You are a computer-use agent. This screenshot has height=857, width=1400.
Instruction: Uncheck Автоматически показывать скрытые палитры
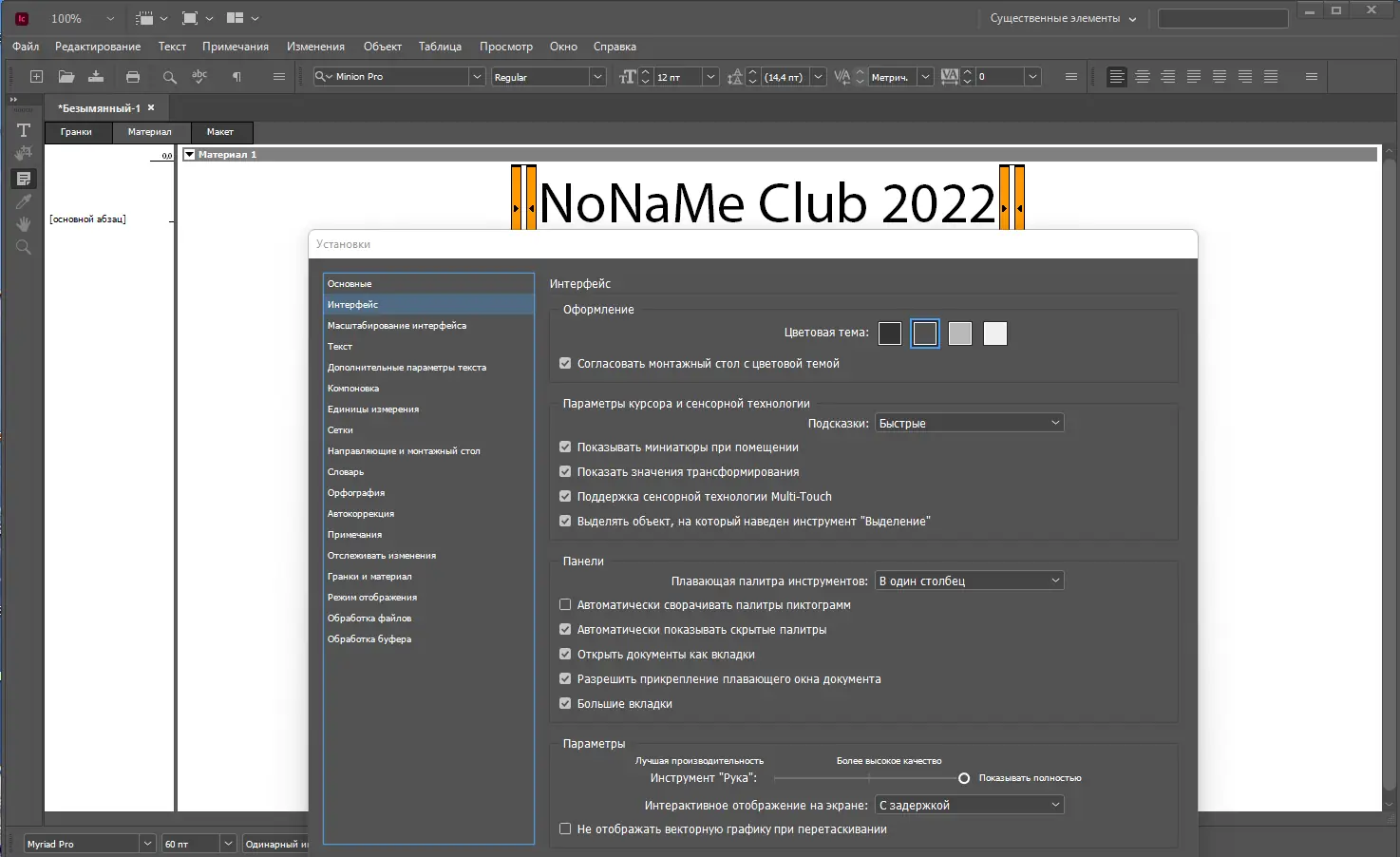pyautogui.click(x=565, y=629)
